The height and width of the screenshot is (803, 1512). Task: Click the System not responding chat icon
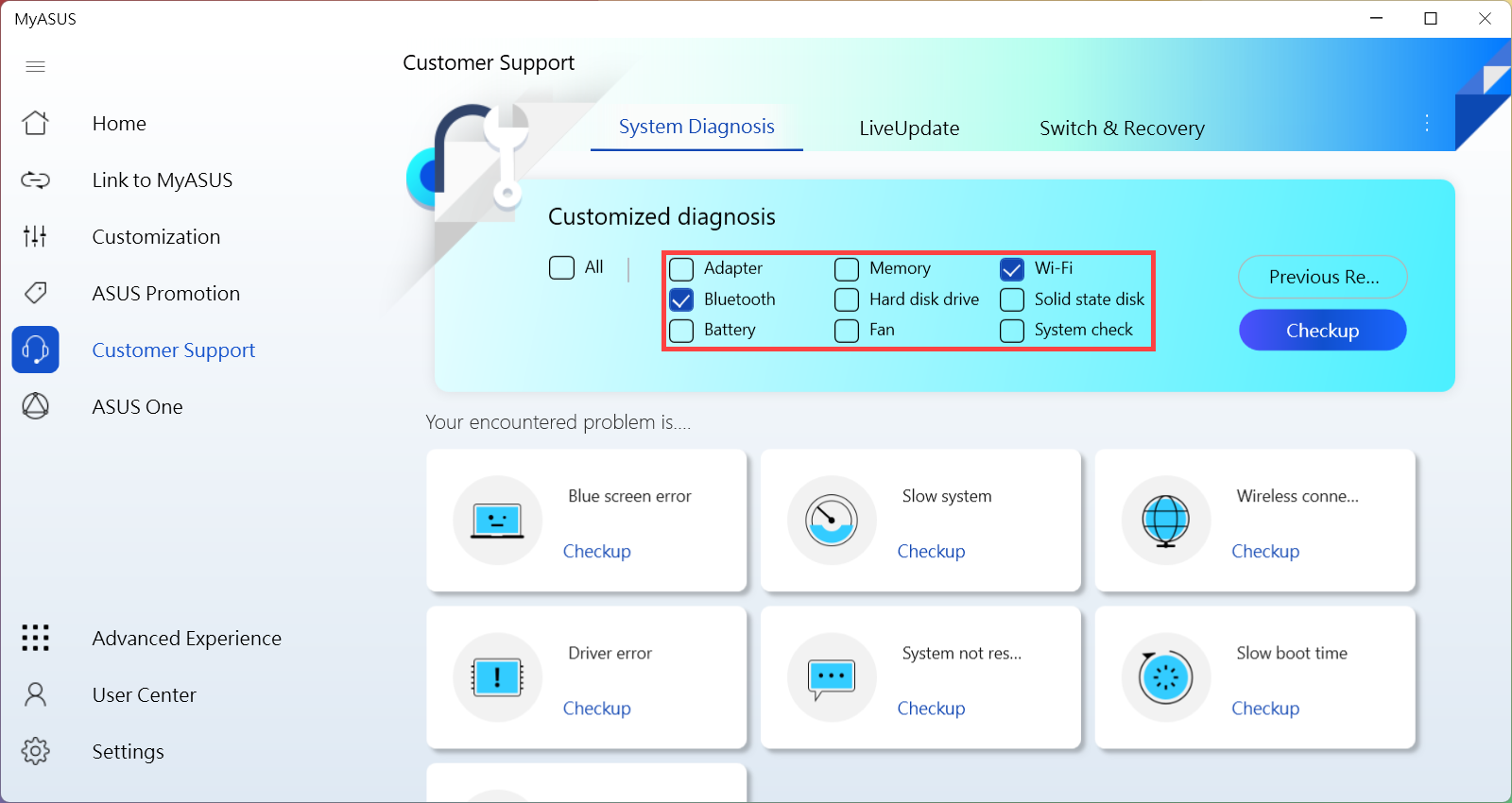(832, 676)
